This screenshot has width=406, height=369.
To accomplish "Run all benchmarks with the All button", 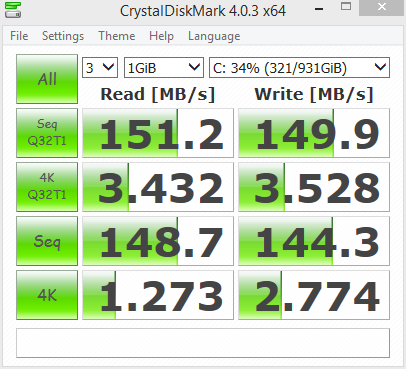I will pyautogui.click(x=47, y=79).
